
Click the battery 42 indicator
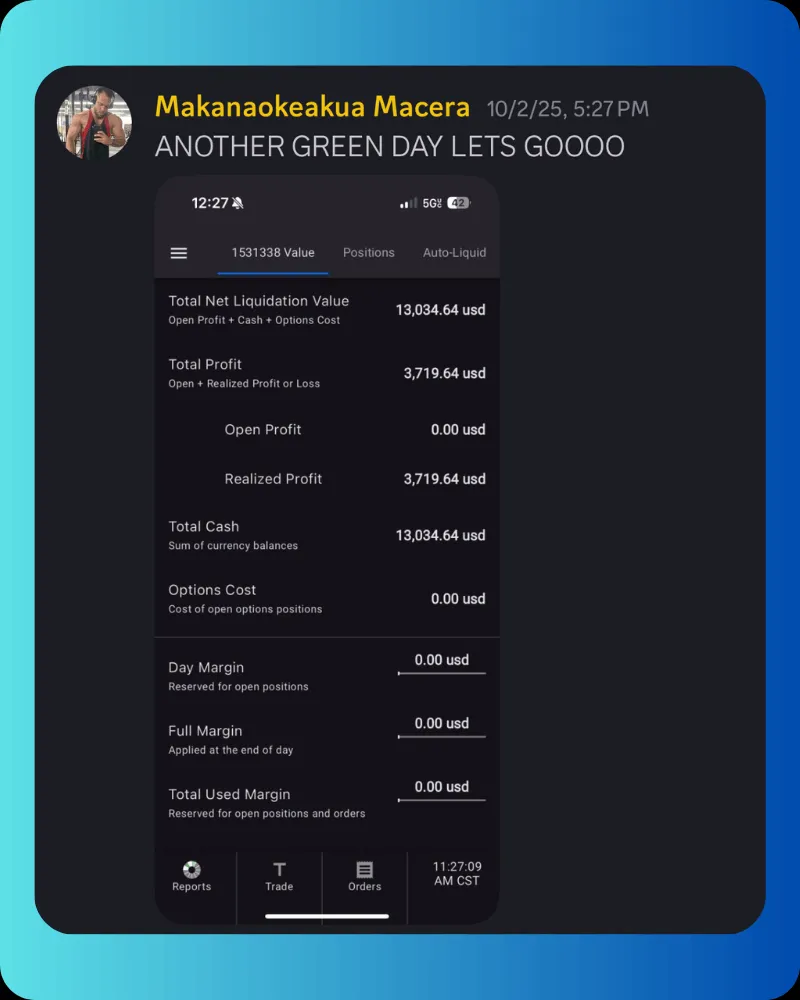point(459,203)
